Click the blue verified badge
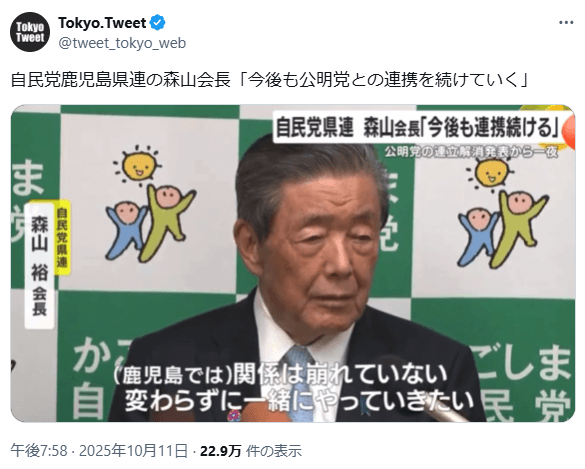The height and width of the screenshot is (469, 585). (x=157, y=23)
